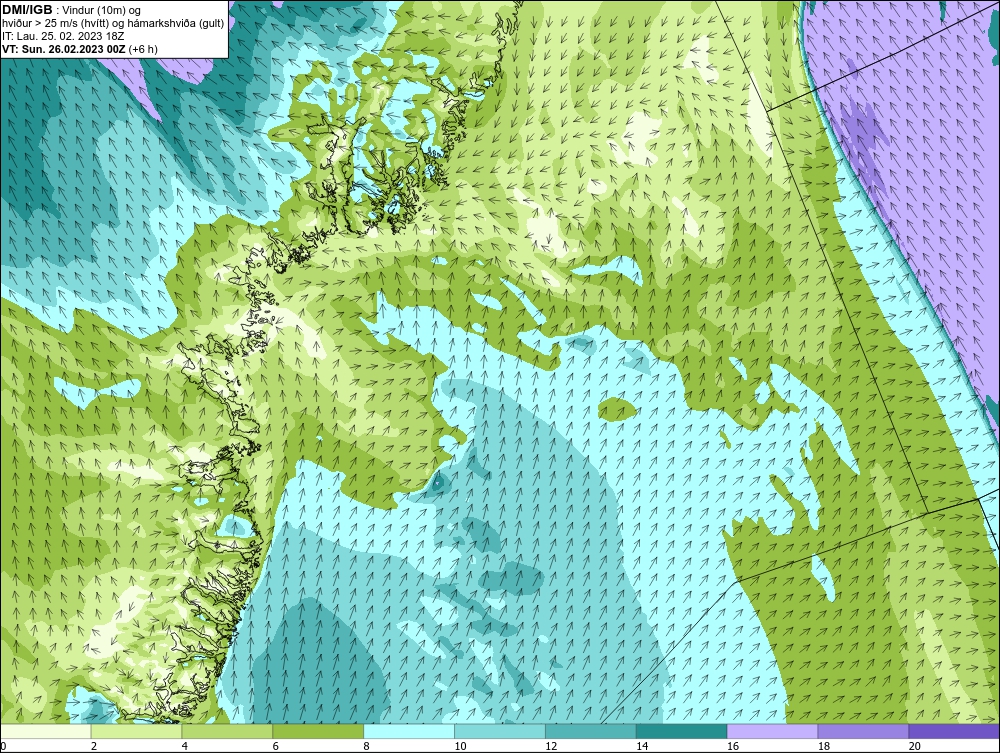1000x753 pixels.
Task: Click the 'Vindur (10m) og' text
Action: (102, 11)
